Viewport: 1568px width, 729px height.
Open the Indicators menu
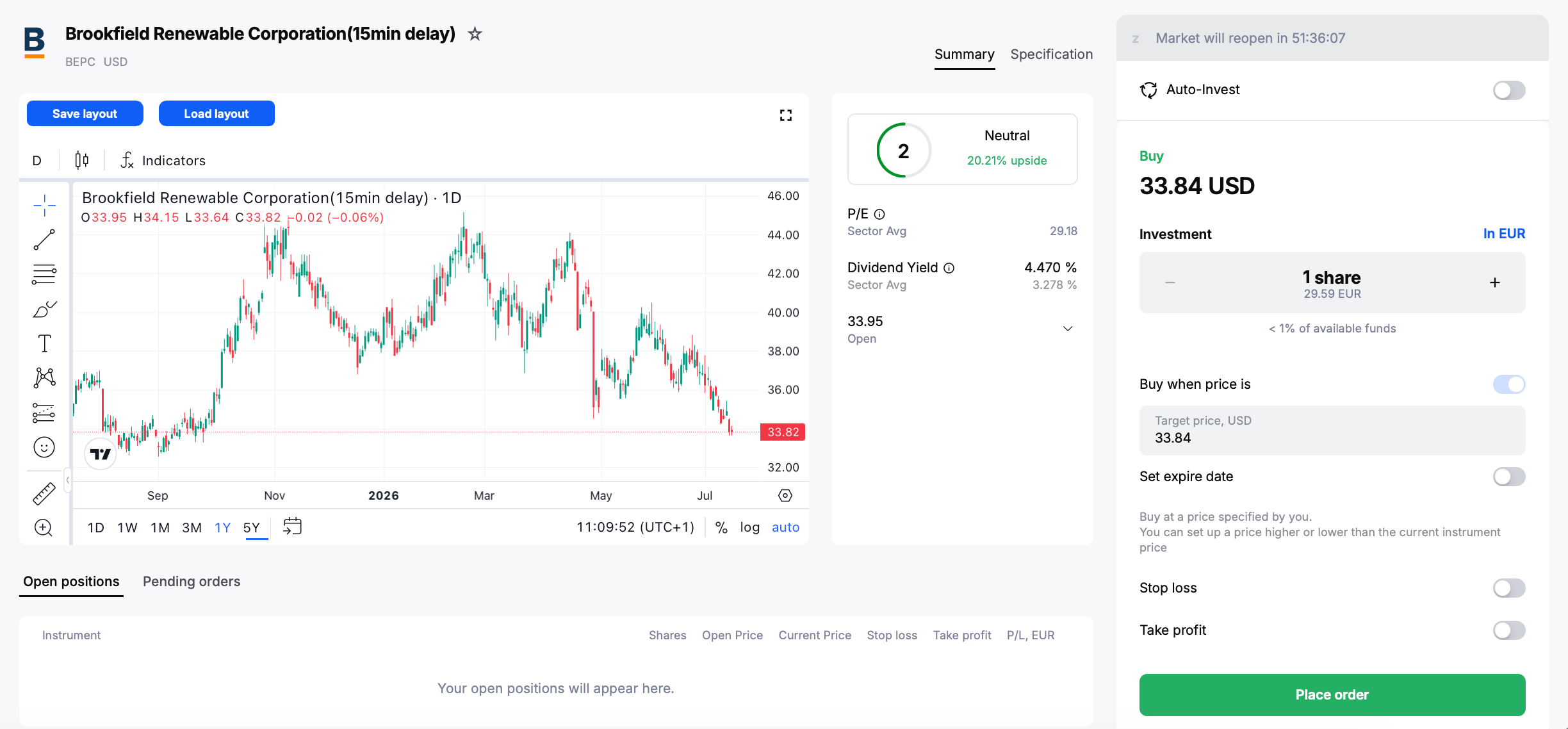163,160
